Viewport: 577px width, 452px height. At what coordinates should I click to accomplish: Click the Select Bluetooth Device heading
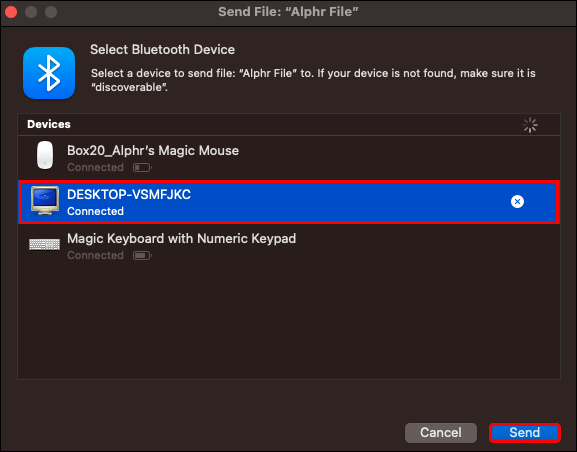point(162,49)
